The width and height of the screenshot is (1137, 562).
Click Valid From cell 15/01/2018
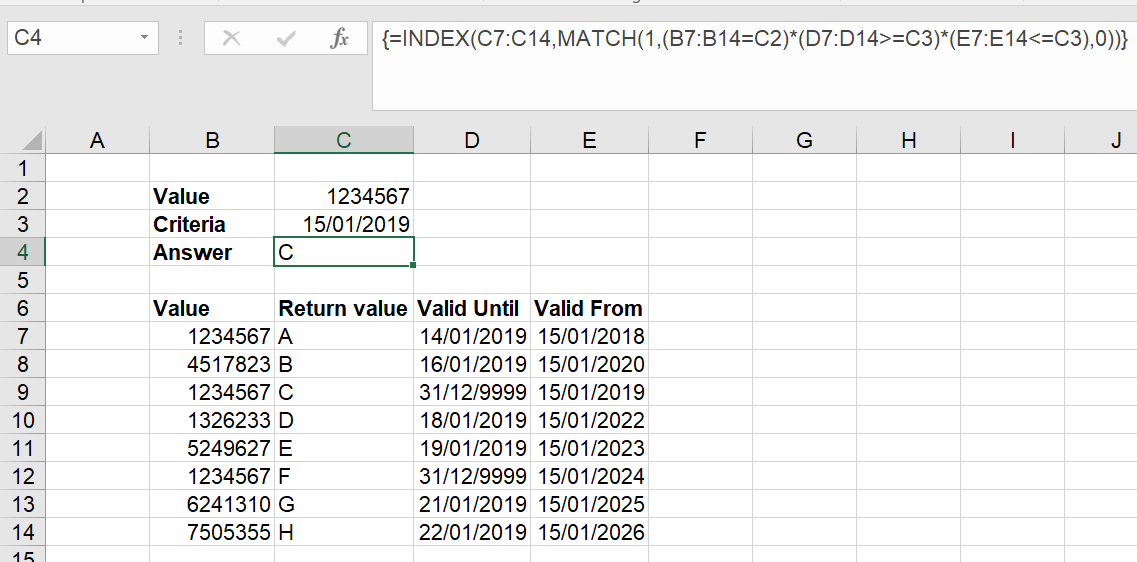589,336
